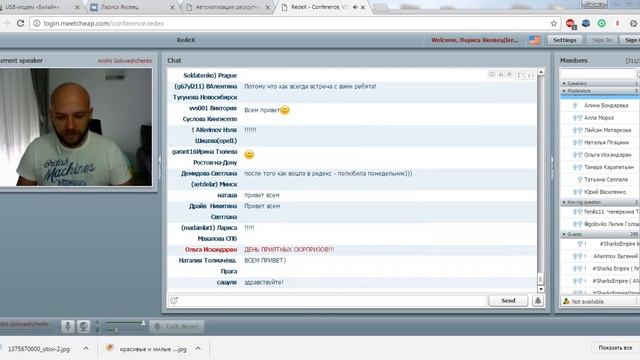640x360 pixels.
Task: Reload the page with the refresh icon
Action: point(20,23)
